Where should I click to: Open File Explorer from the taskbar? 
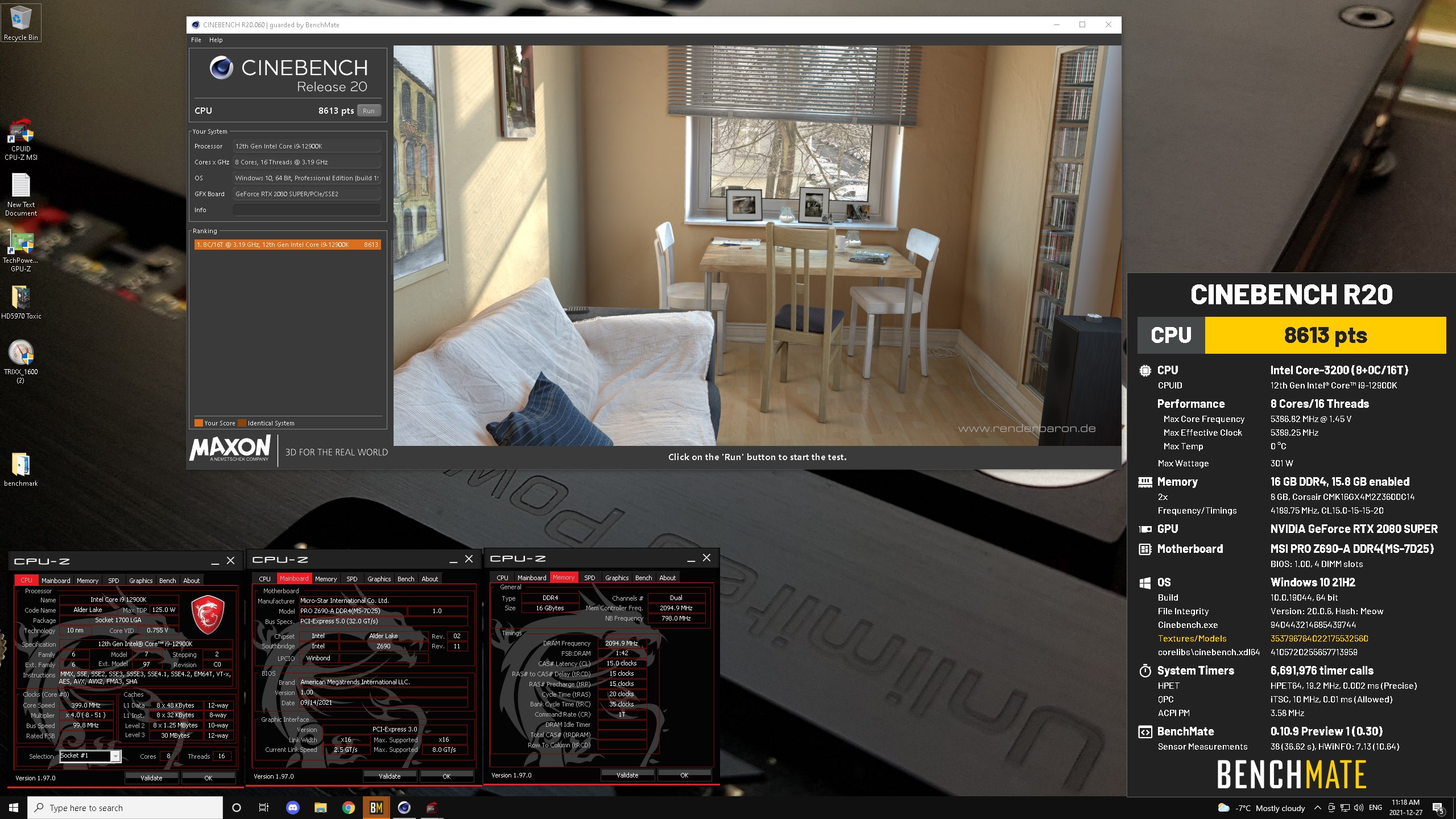[320, 808]
